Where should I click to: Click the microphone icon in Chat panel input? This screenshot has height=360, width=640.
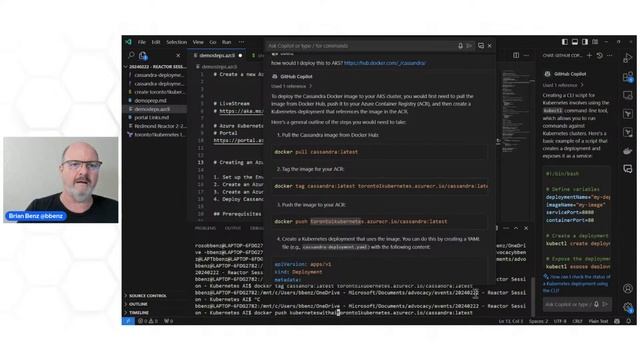[596, 304]
